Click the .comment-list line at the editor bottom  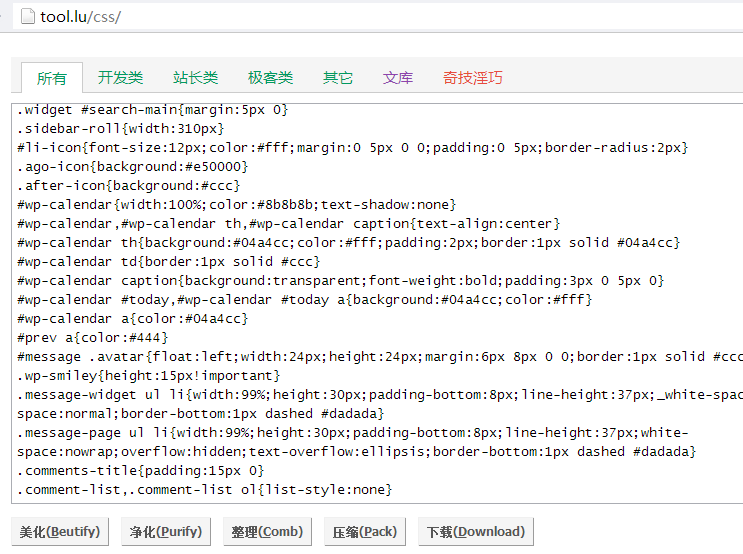coord(204,489)
